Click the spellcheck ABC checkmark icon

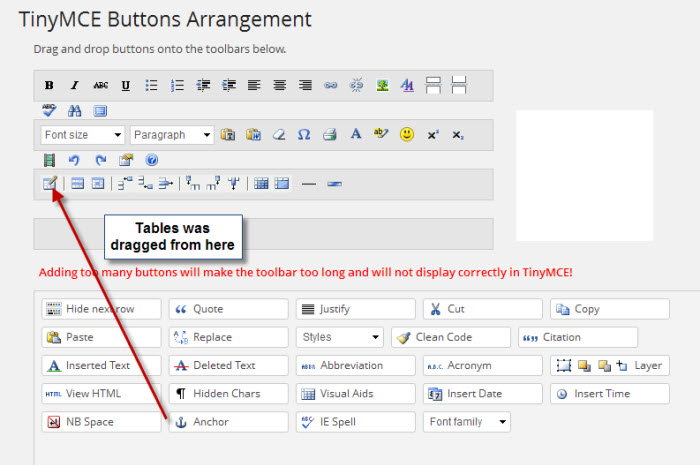click(x=49, y=110)
